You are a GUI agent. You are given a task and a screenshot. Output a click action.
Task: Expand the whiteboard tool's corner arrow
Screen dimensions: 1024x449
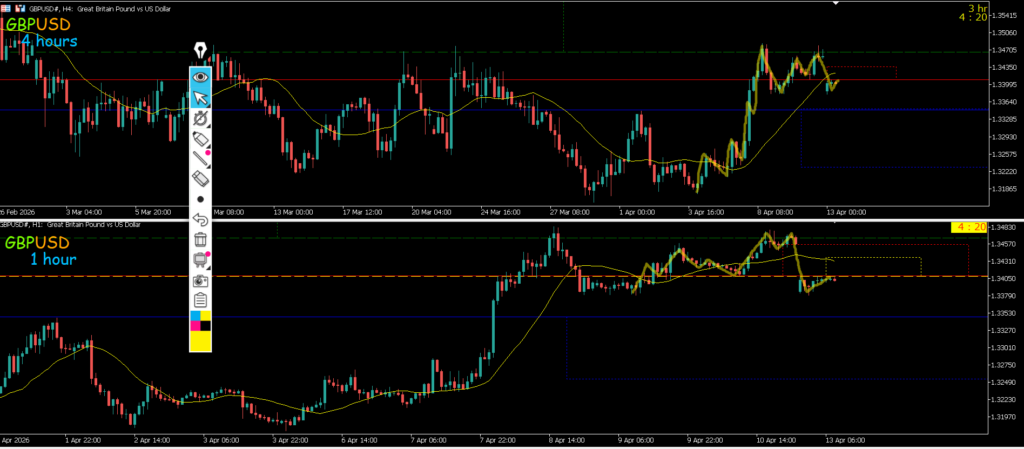(208, 267)
